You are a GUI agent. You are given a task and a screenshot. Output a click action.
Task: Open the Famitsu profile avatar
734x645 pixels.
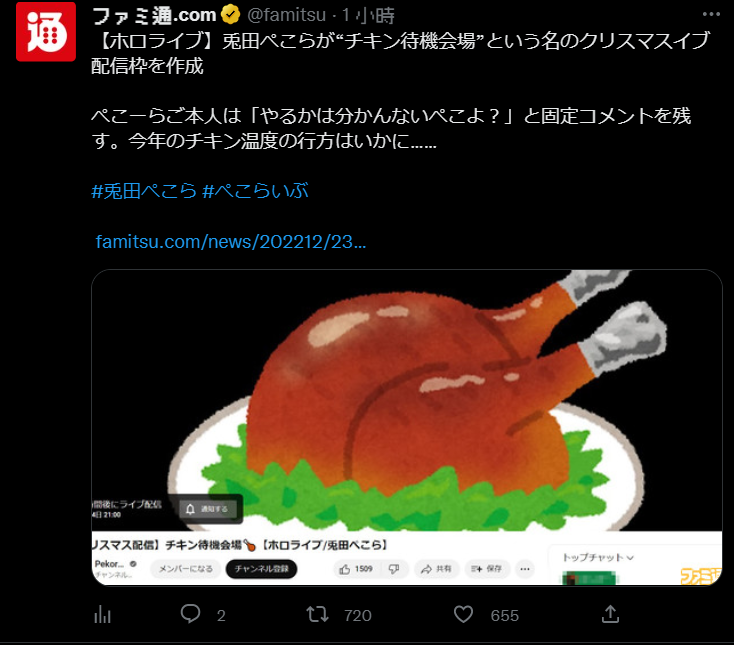tap(46, 32)
